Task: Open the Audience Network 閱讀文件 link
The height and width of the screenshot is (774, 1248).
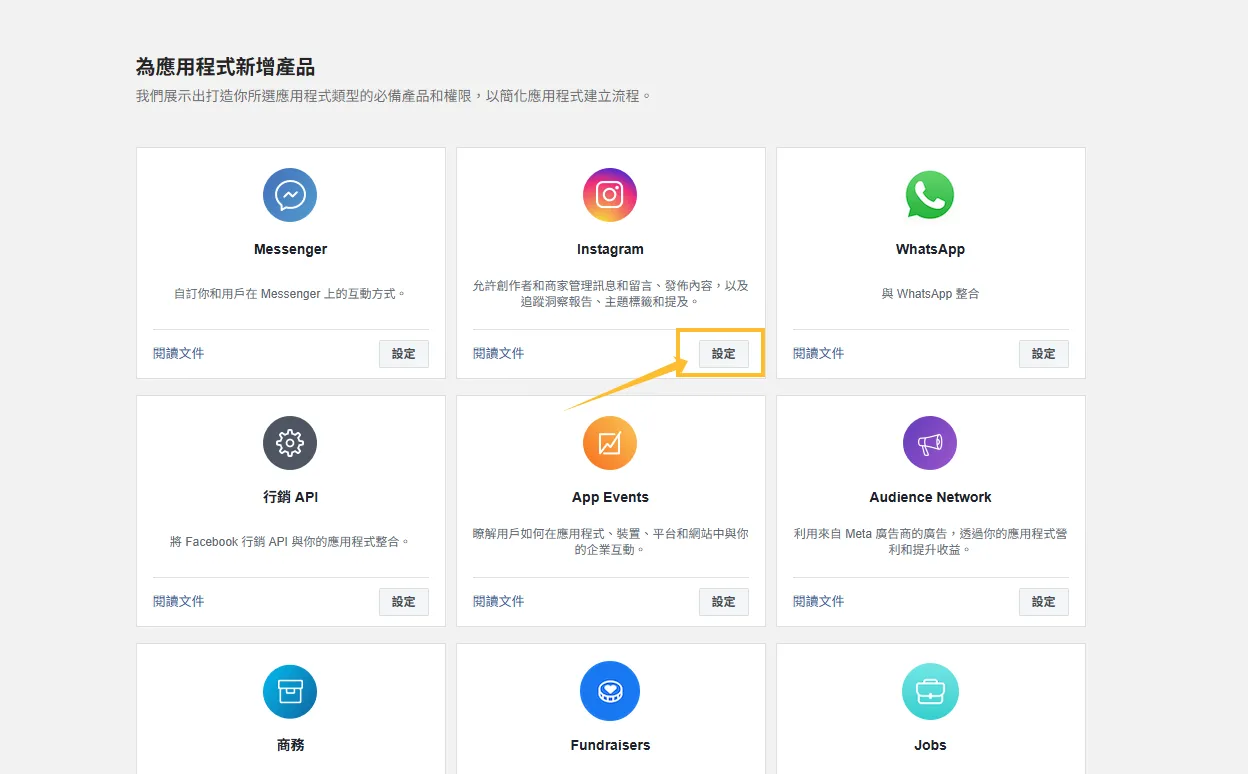Action: point(818,601)
